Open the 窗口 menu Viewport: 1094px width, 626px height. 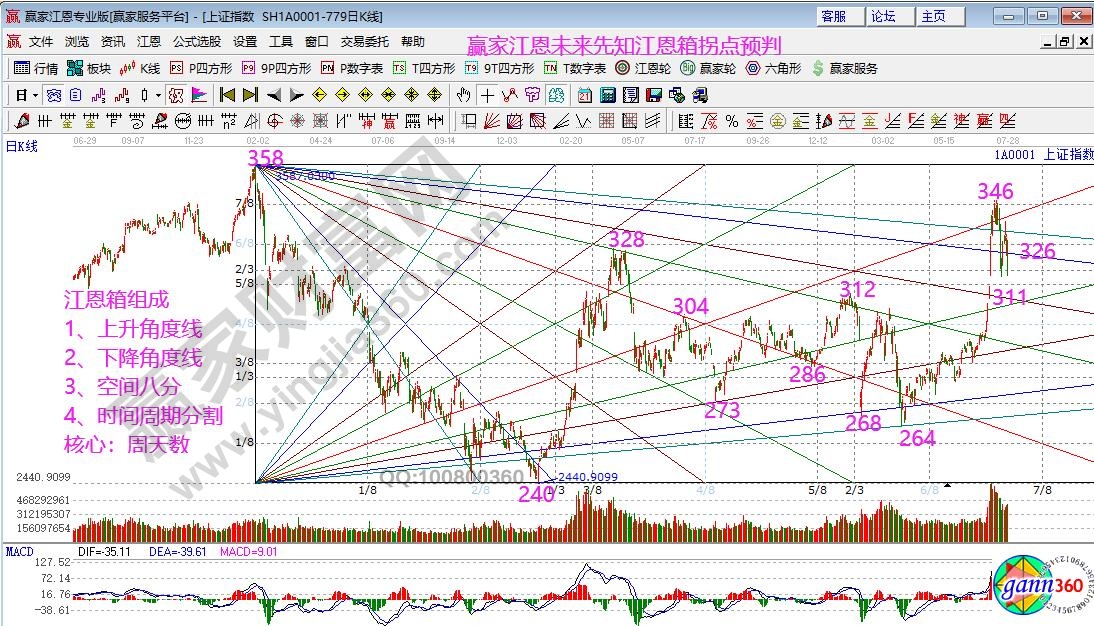317,42
